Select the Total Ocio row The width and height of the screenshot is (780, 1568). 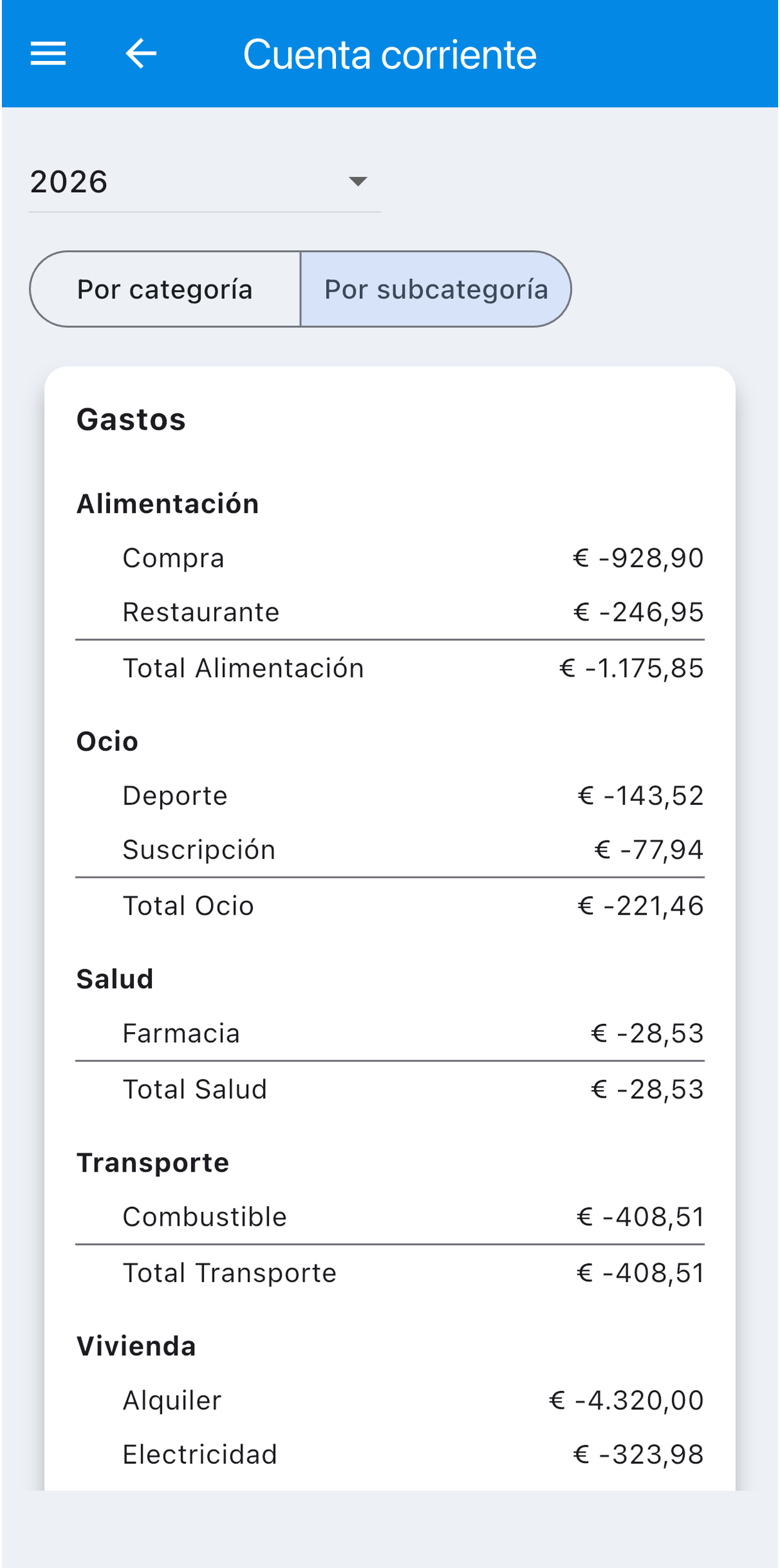[390, 906]
